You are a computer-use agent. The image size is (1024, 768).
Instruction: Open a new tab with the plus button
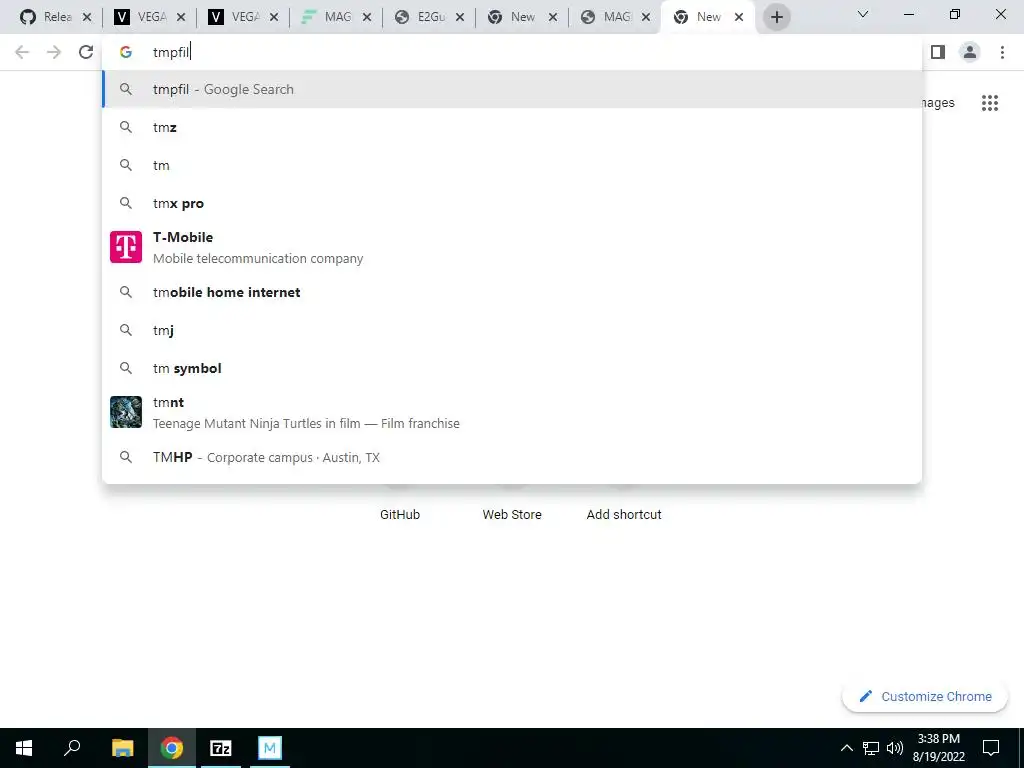coord(776,18)
